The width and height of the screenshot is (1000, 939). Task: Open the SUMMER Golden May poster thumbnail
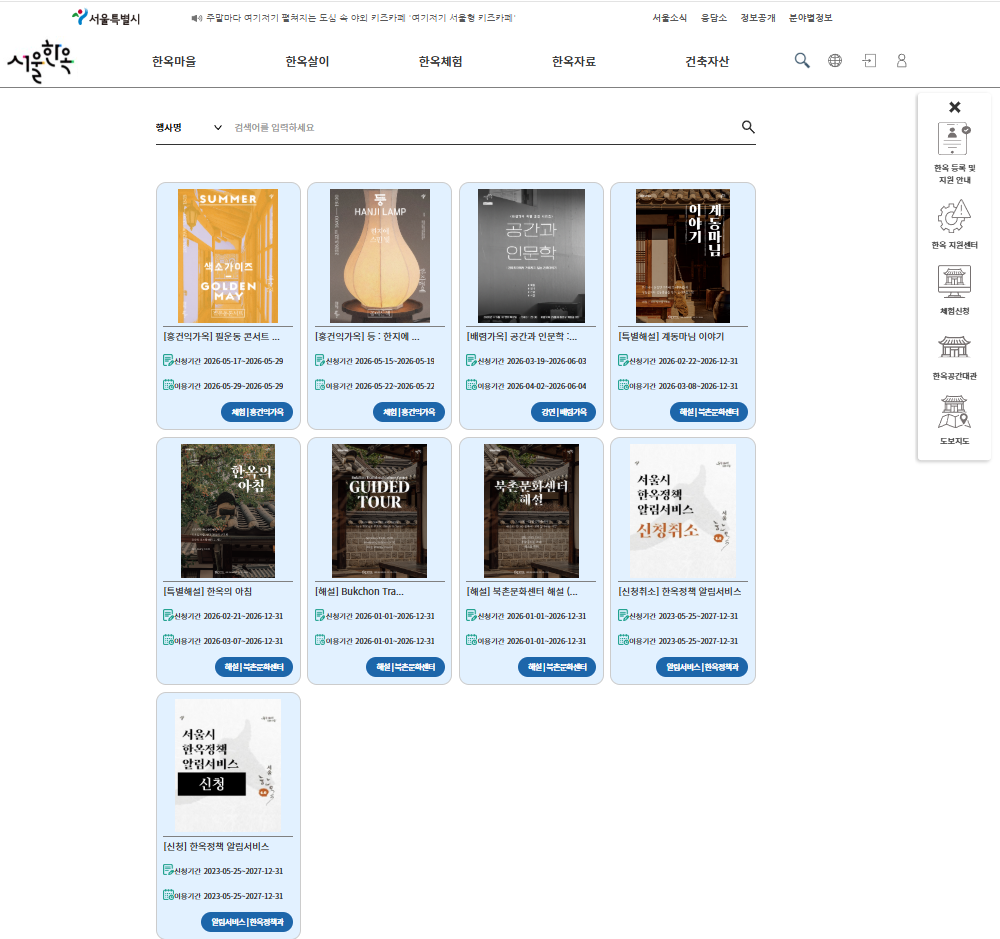tap(228, 256)
